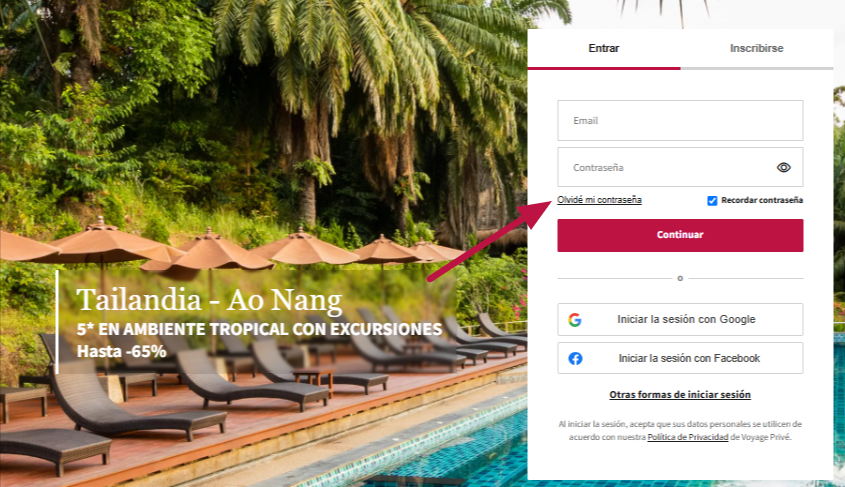Screen dimensions: 845x487
Task: Click the "o" divider between login options
Action: 680,279
